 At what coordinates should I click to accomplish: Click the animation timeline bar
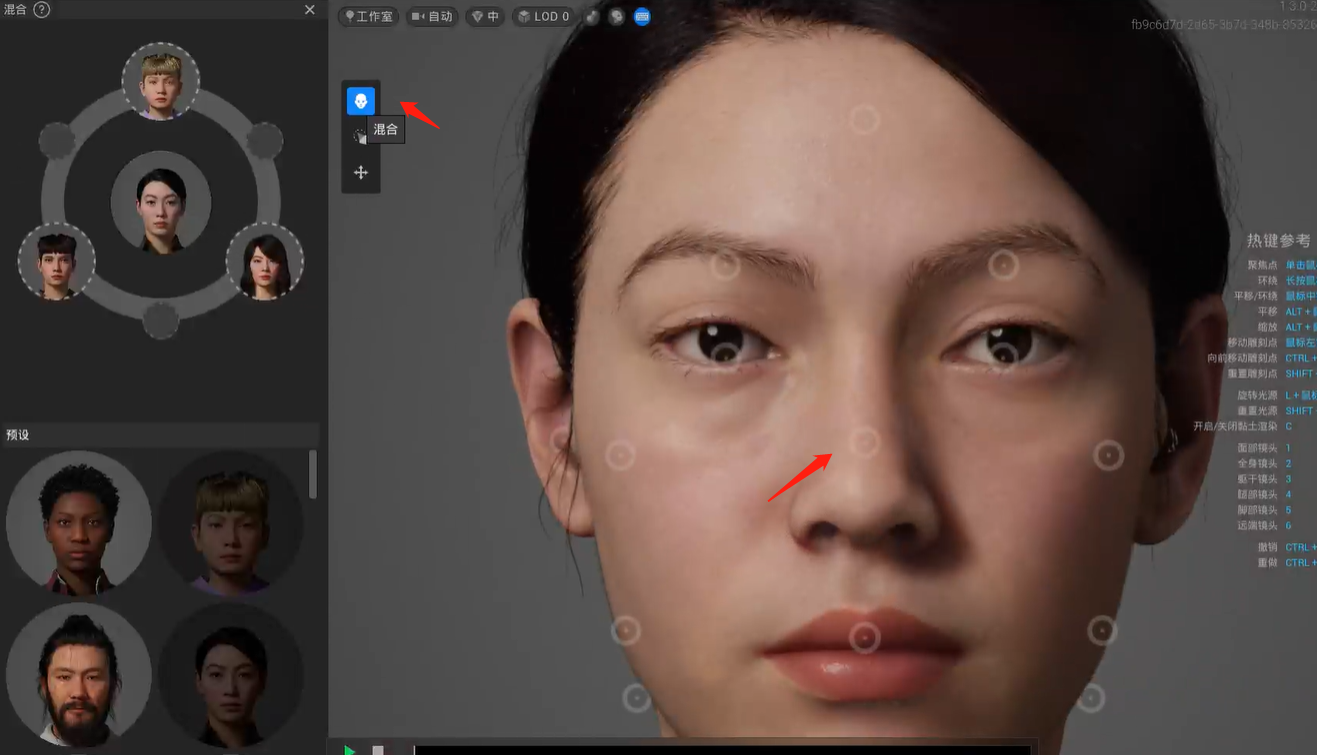coord(722,750)
